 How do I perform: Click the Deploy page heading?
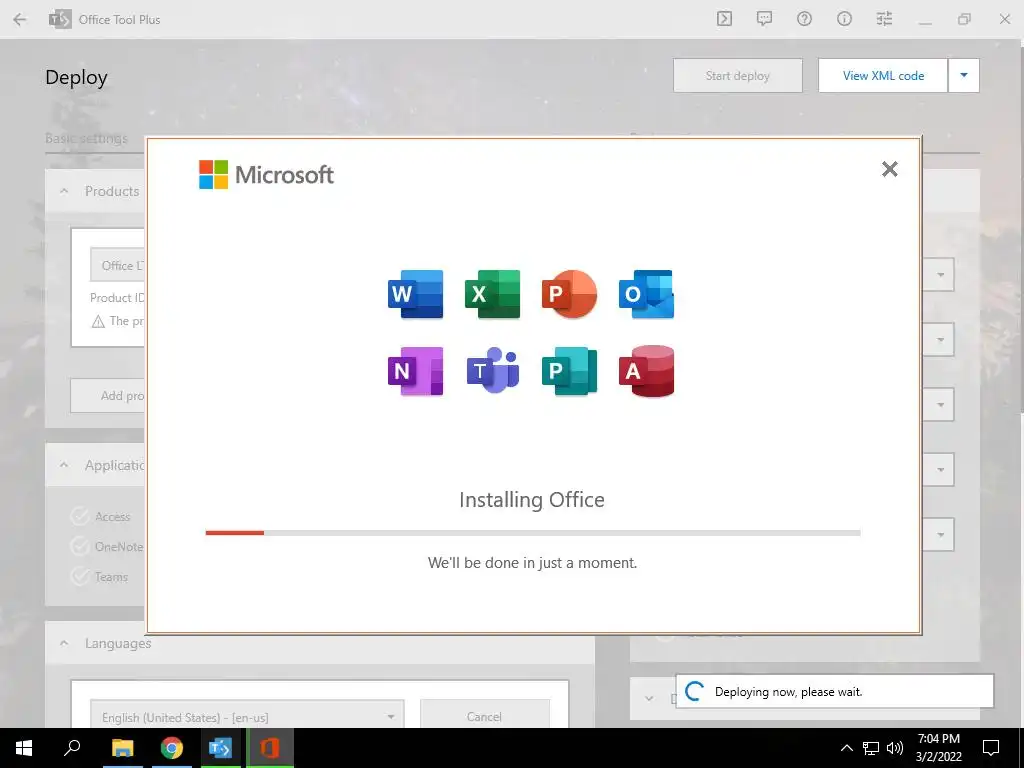(x=76, y=78)
